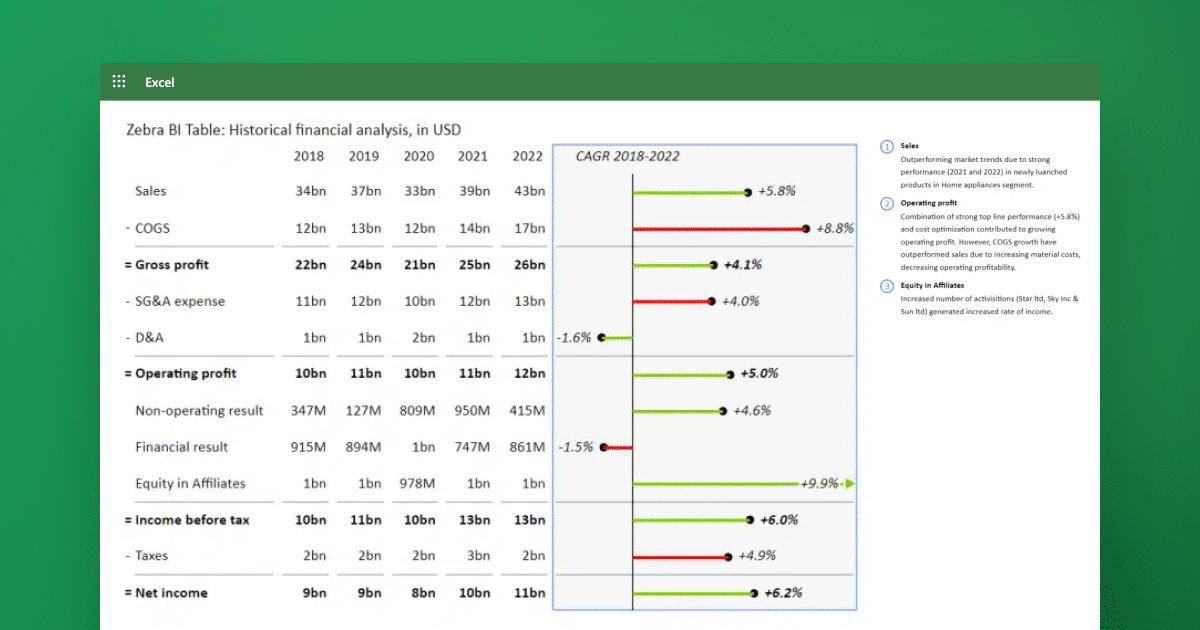This screenshot has width=1200, height=630.
Task: Click the CAGR 2018-2022 chart title
Action: coord(629,156)
